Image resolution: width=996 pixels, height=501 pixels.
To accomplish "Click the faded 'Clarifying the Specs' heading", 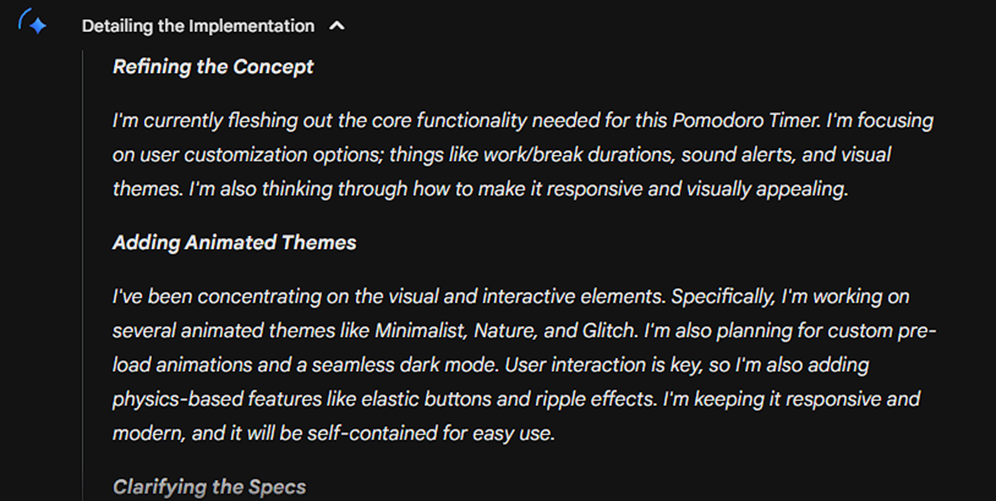I will pyautogui.click(x=209, y=487).
